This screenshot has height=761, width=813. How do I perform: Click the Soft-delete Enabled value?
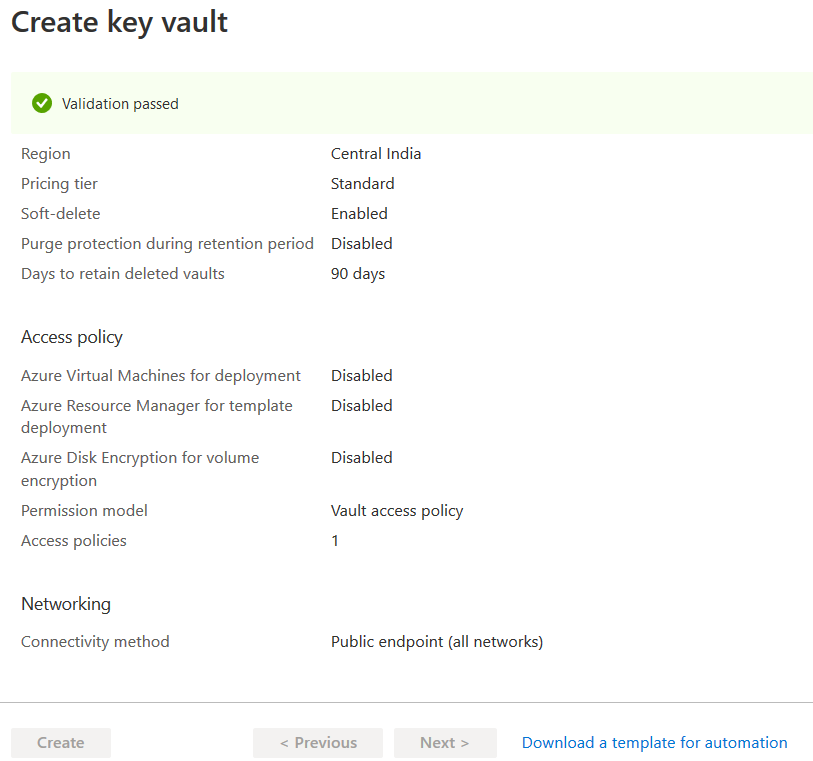tap(359, 214)
